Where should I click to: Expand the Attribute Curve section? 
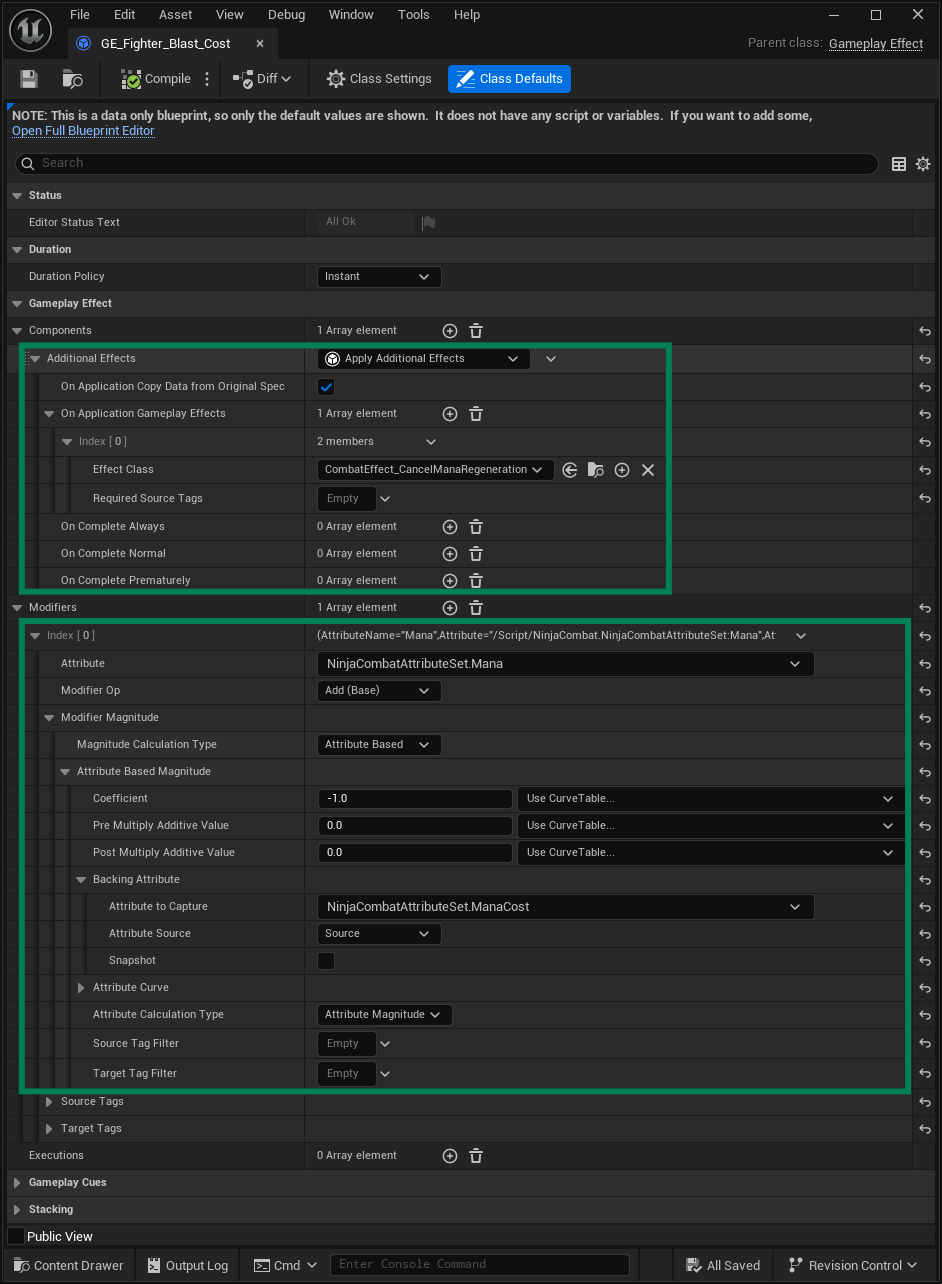pos(82,988)
